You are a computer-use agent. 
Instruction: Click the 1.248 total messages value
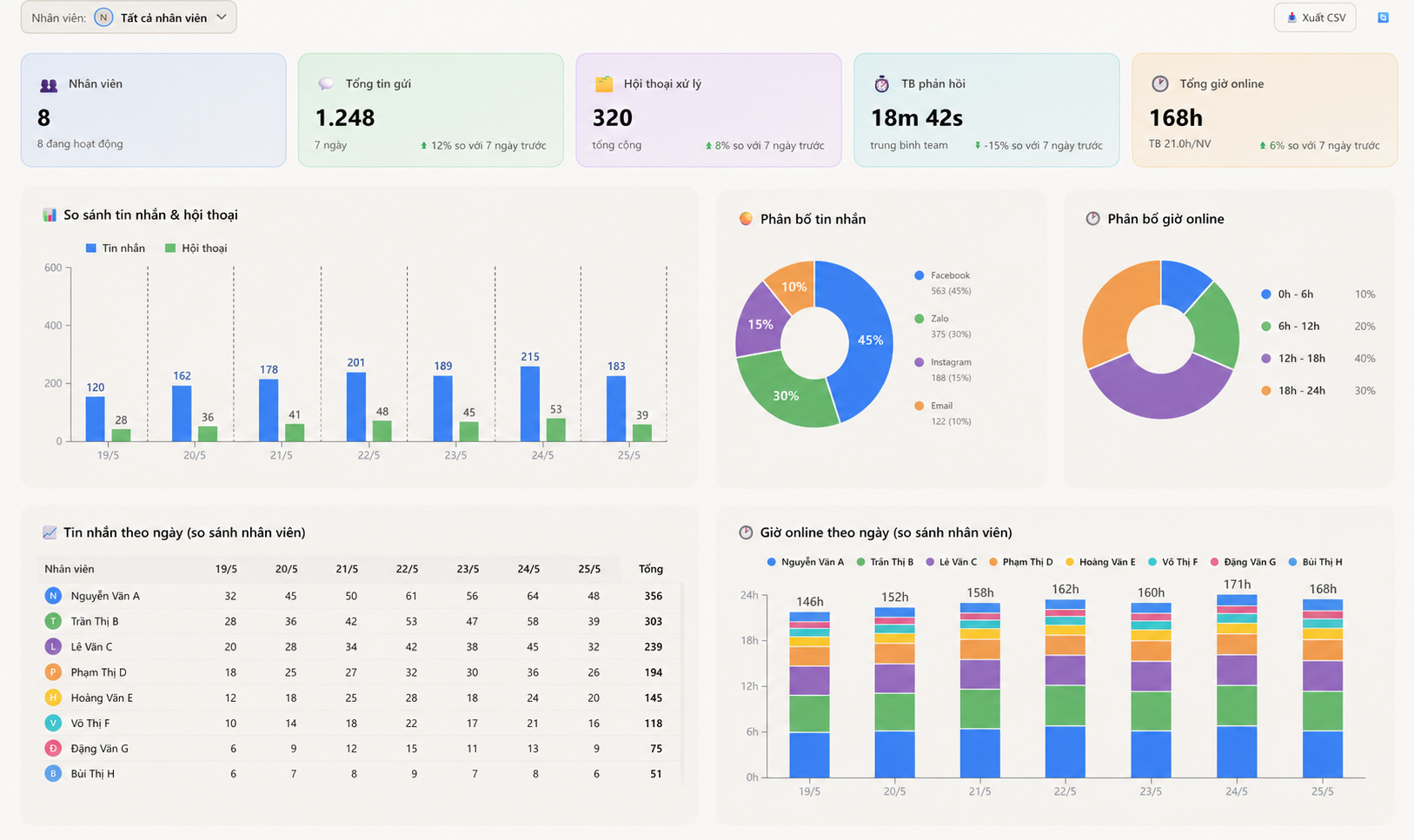click(345, 118)
